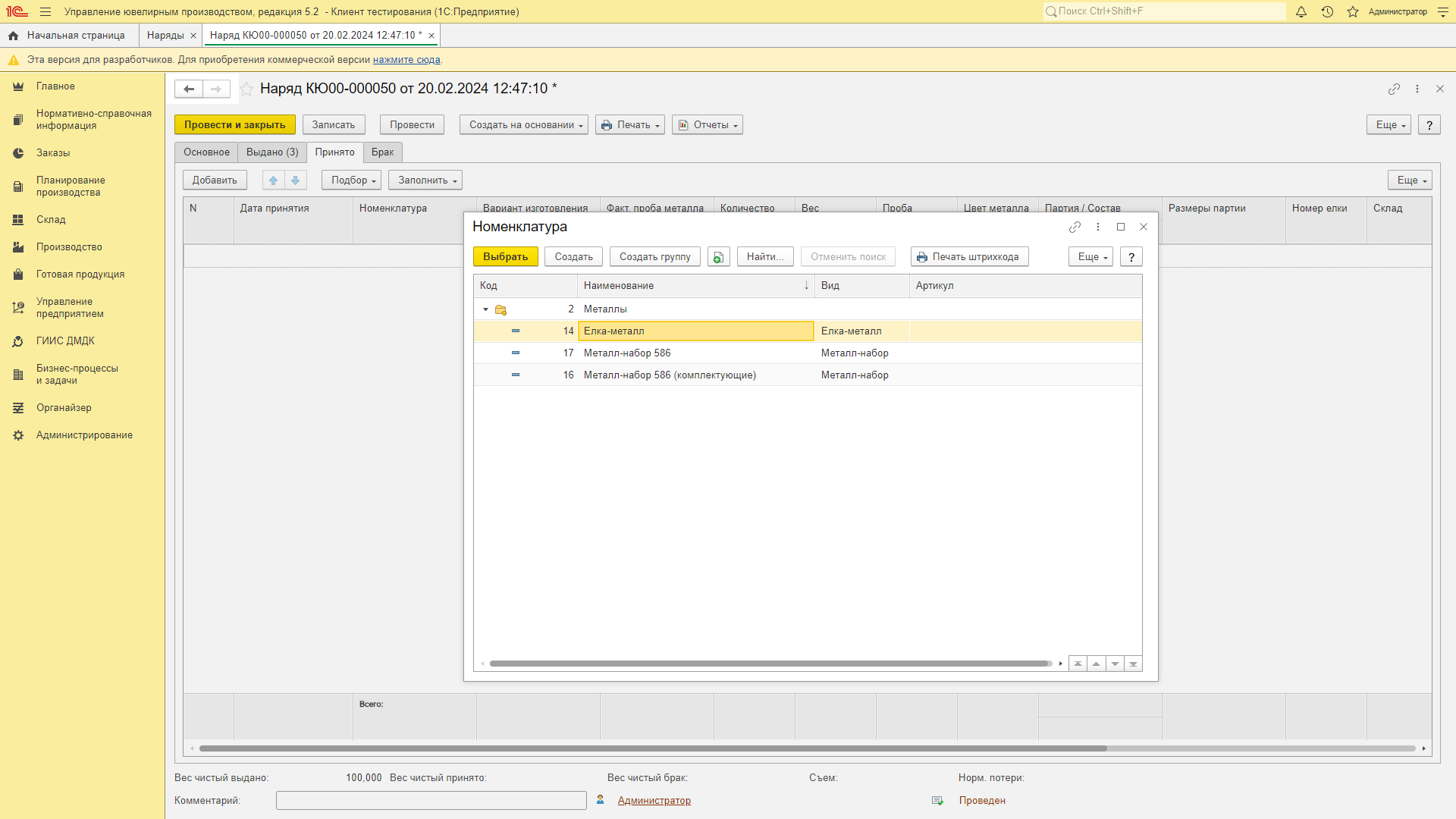Close the Наряд КЮ00-000050 tab
1456x819 pixels.
point(431,36)
